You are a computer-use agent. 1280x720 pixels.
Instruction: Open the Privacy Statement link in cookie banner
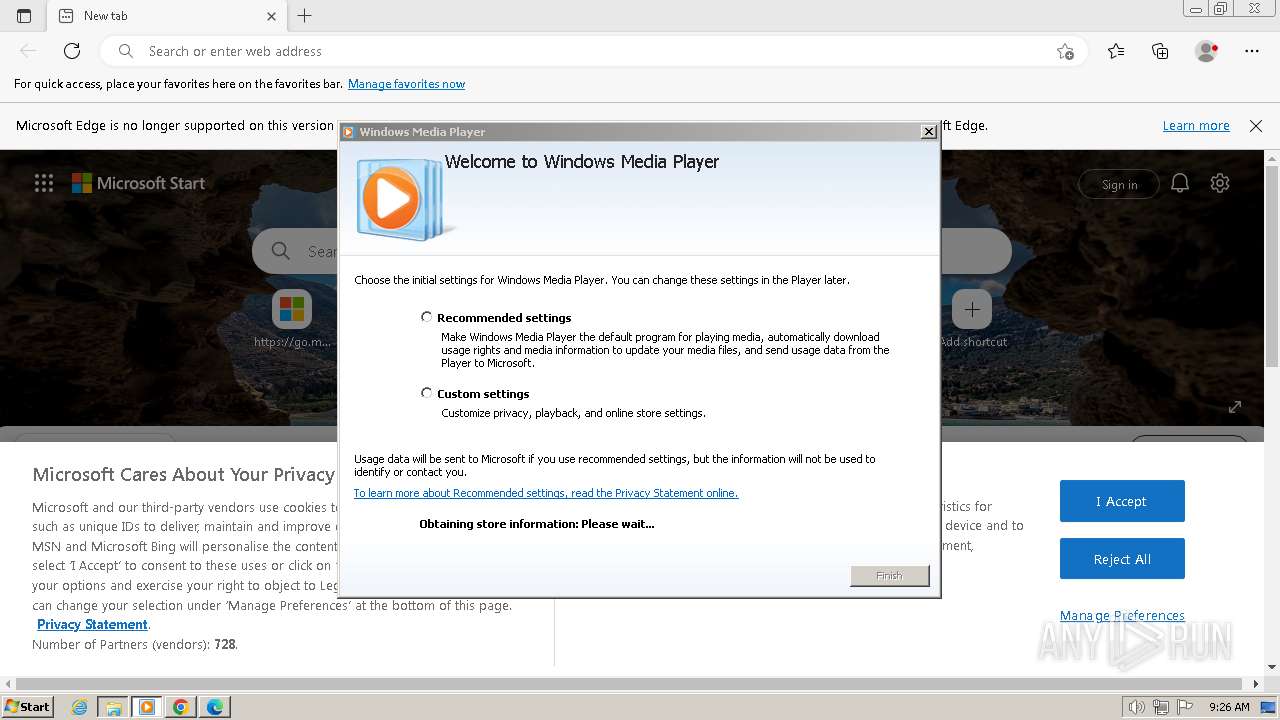[x=92, y=624]
